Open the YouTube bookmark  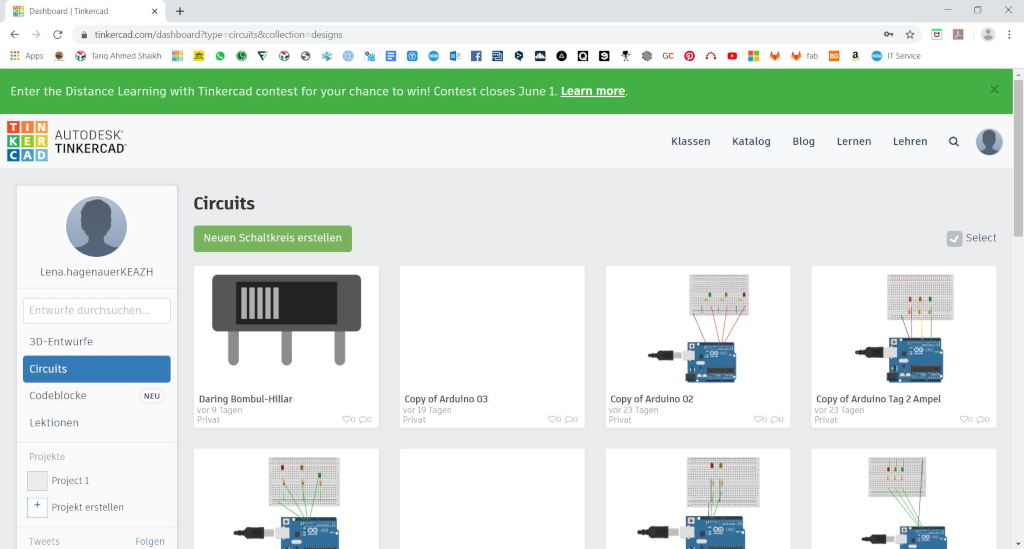click(x=732, y=56)
